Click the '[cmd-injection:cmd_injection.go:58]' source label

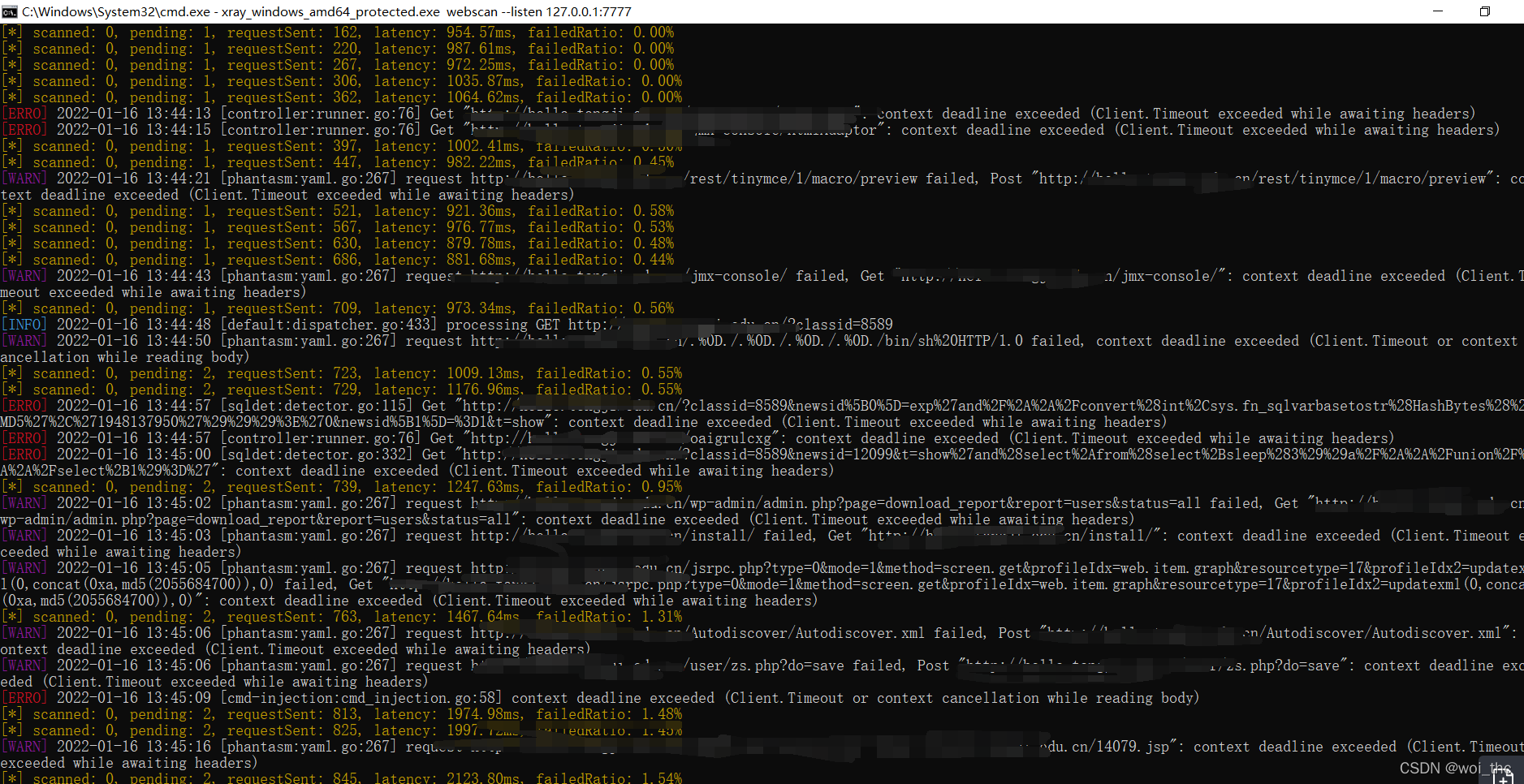(x=361, y=698)
